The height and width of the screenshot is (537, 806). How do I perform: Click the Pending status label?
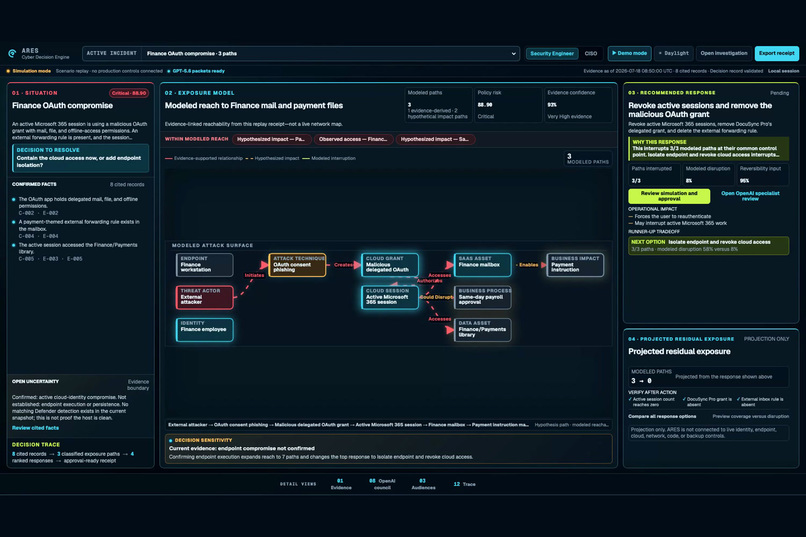779,93
